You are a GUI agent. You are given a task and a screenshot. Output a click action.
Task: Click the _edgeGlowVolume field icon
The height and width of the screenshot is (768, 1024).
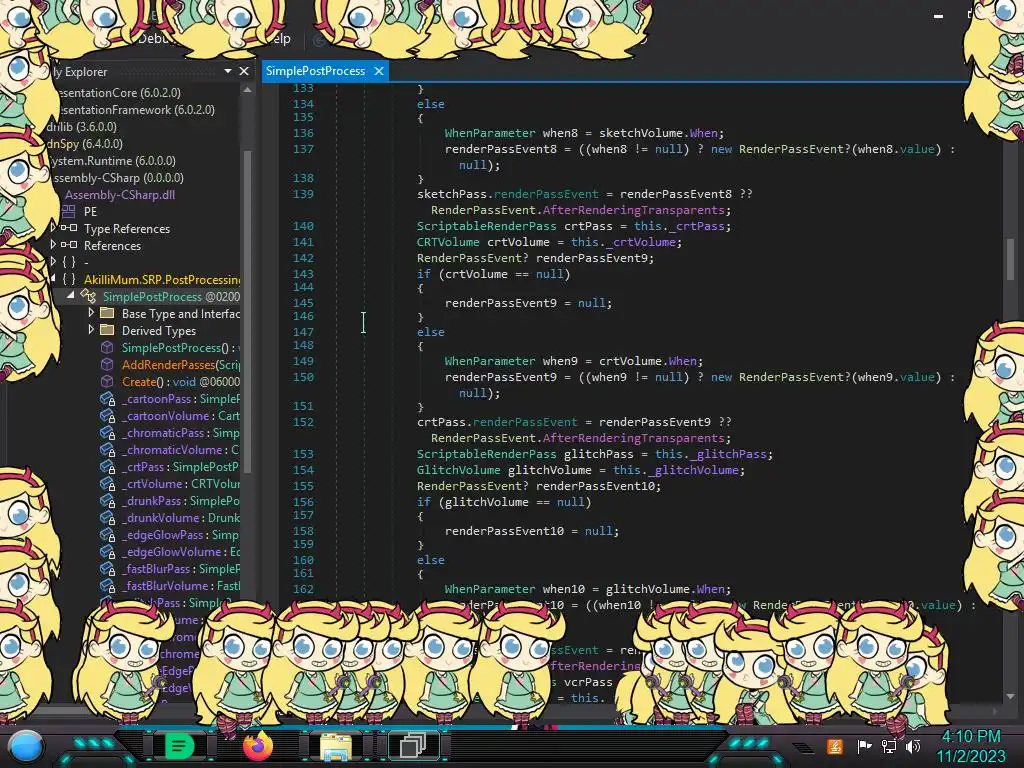click(x=108, y=552)
